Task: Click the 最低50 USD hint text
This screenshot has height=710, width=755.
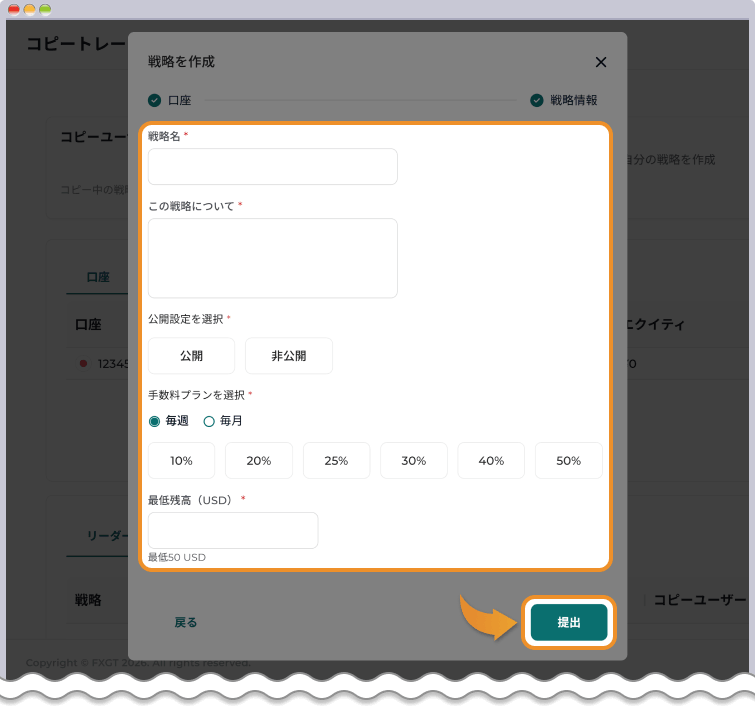Action: click(x=177, y=557)
